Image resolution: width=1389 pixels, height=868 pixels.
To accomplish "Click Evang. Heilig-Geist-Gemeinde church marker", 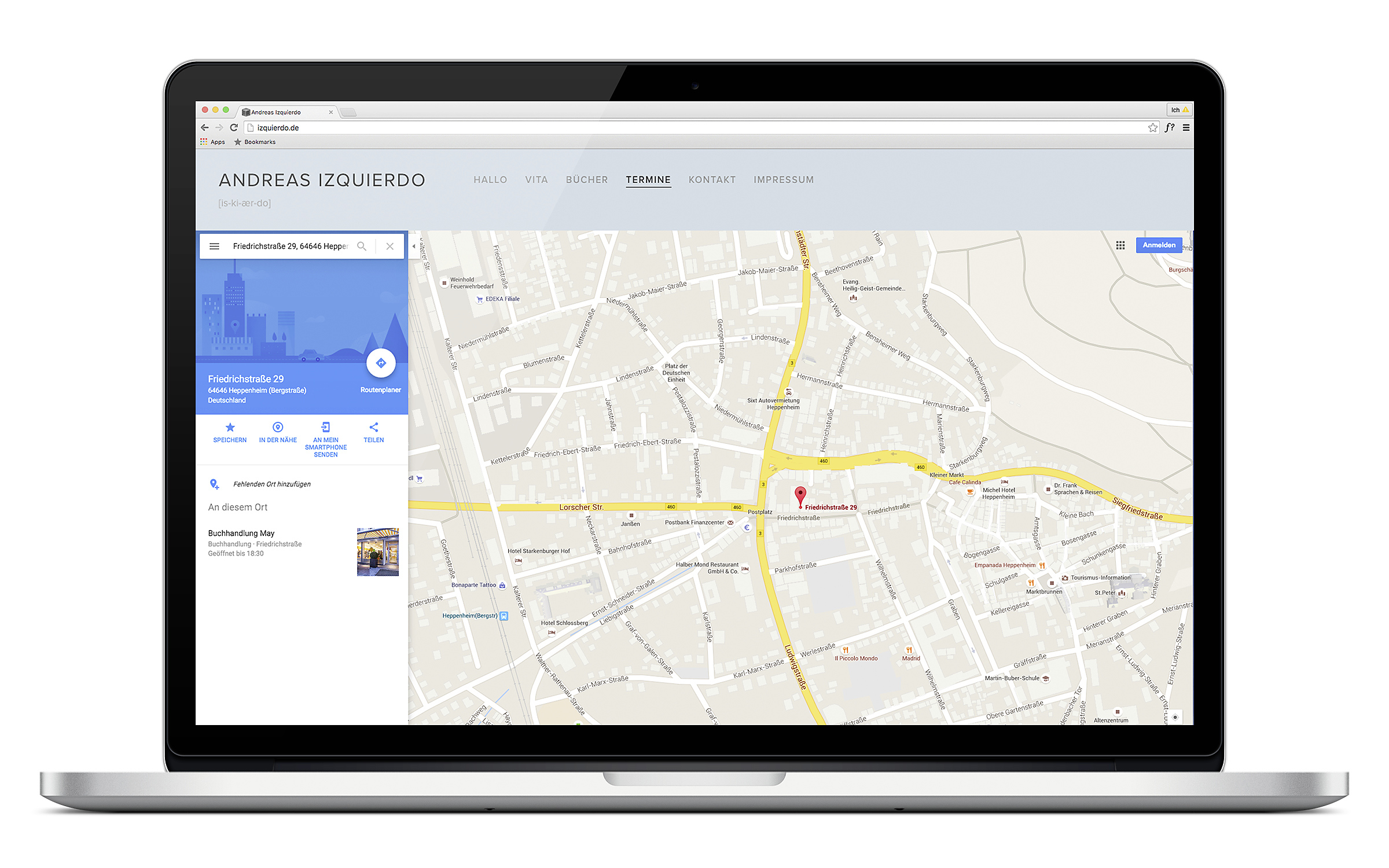I will tap(853, 299).
